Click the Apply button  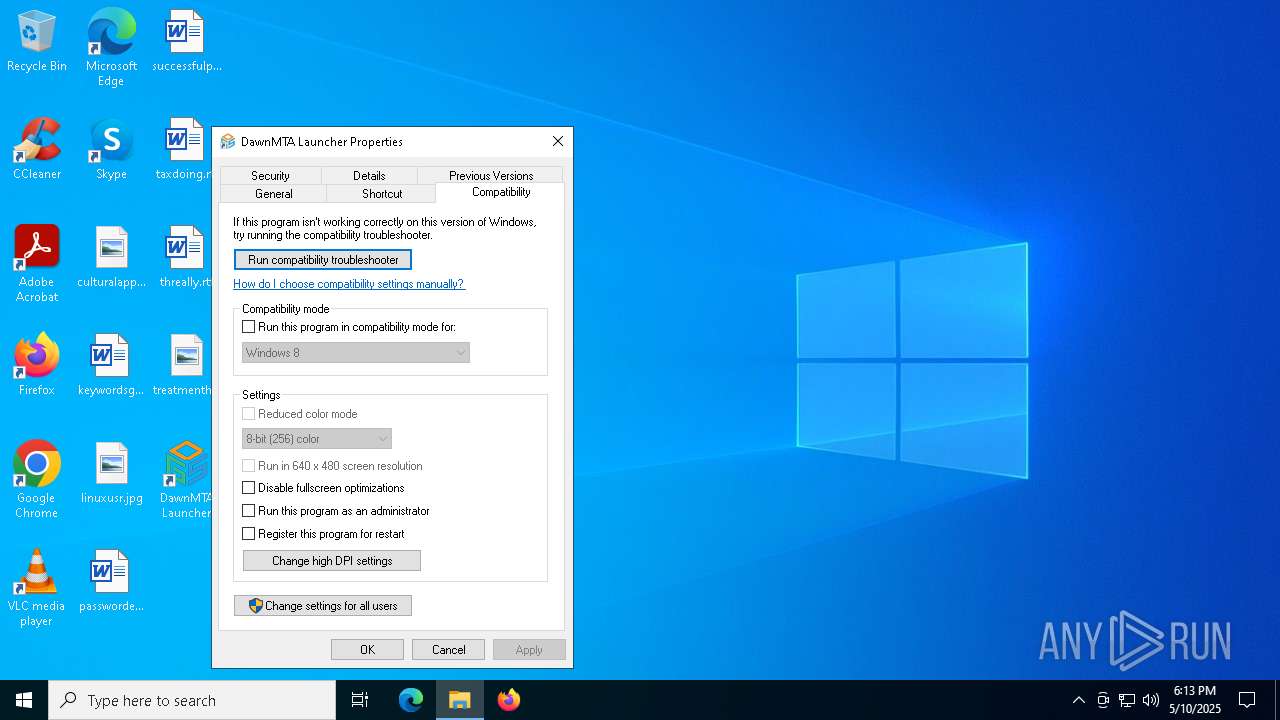[x=529, y=650]
